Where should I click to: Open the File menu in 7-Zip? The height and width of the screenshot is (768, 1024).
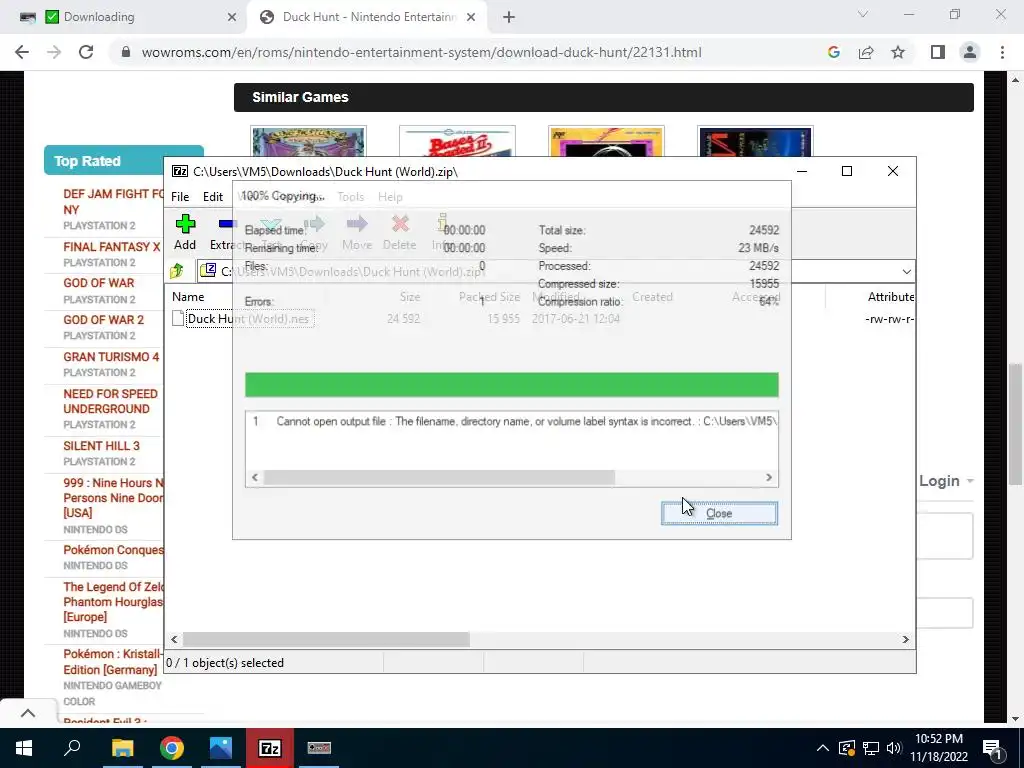pos(180,197)
